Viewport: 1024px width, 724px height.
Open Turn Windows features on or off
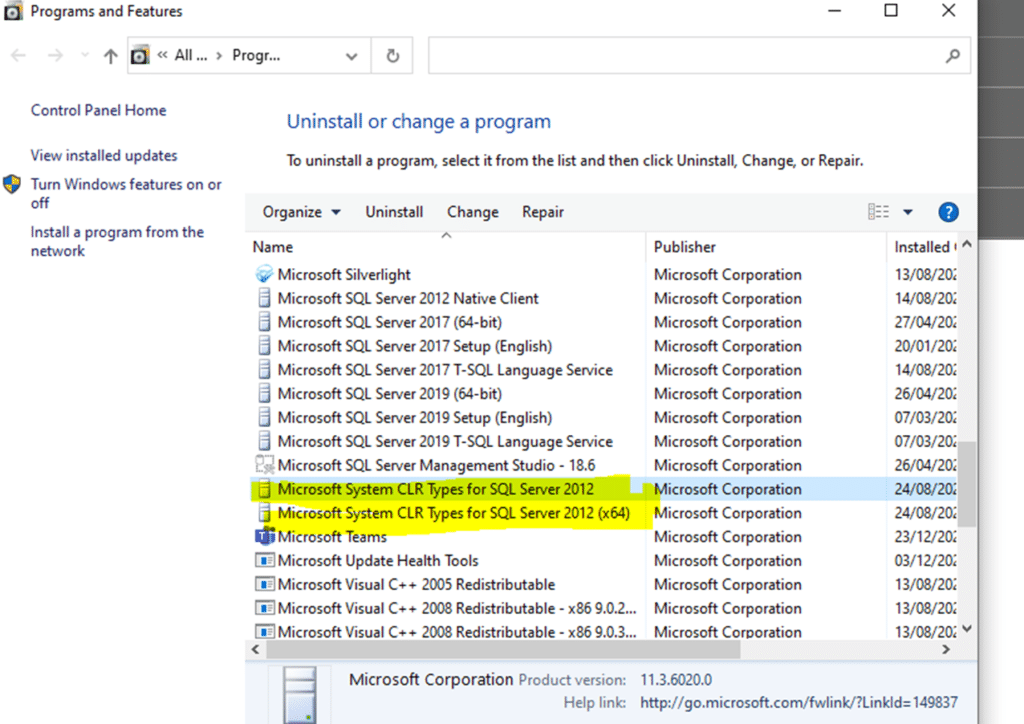pyautogui.click(x=126, y=193)
